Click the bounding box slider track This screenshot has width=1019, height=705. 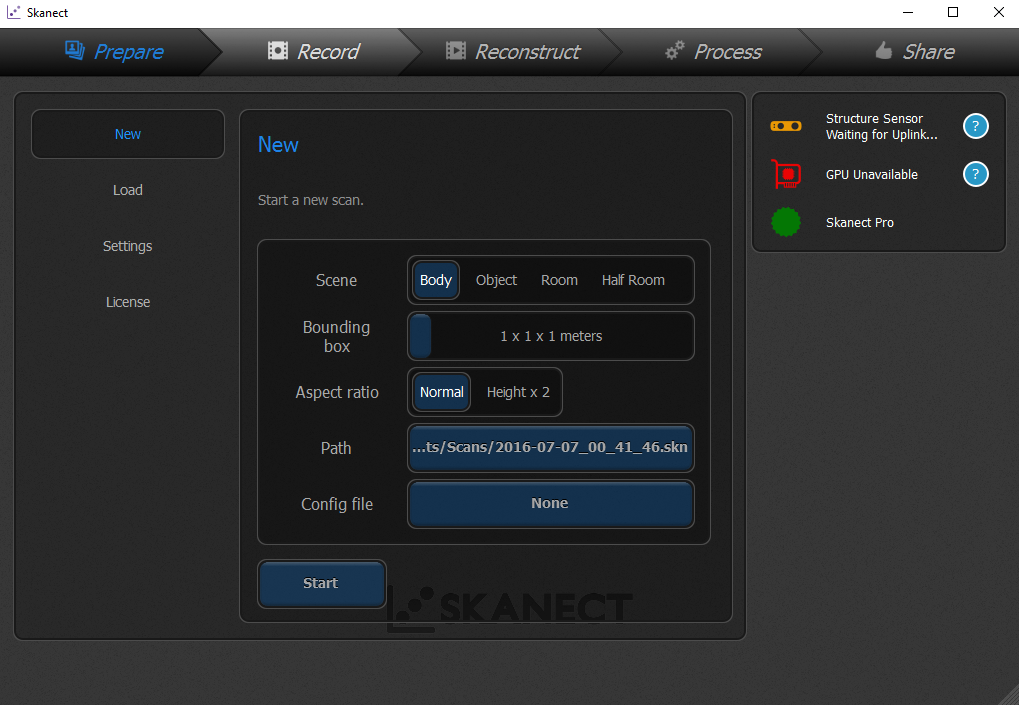[x=550, y=336]
